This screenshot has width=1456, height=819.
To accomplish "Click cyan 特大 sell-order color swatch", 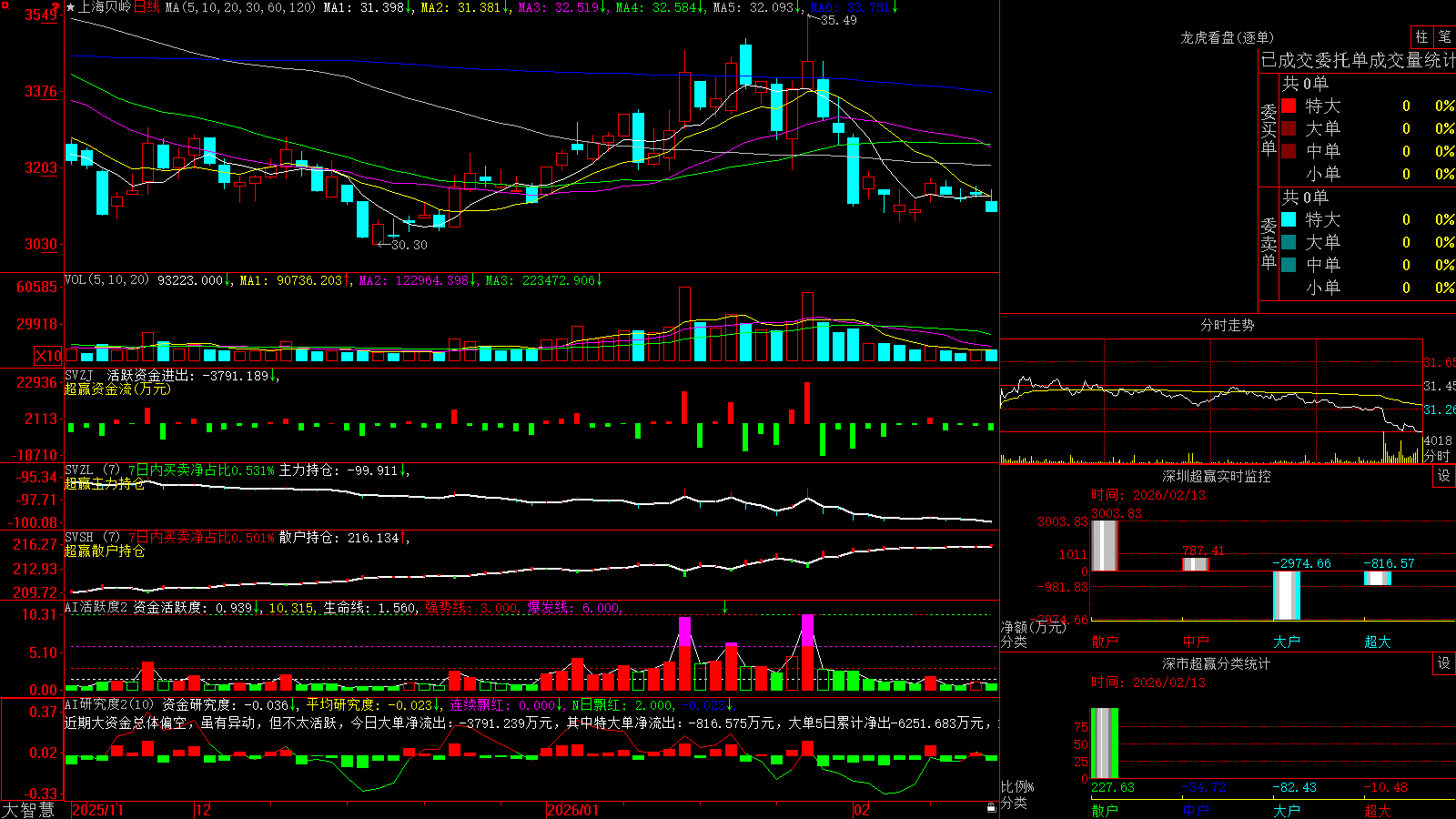I will (x=1289, y=219).
